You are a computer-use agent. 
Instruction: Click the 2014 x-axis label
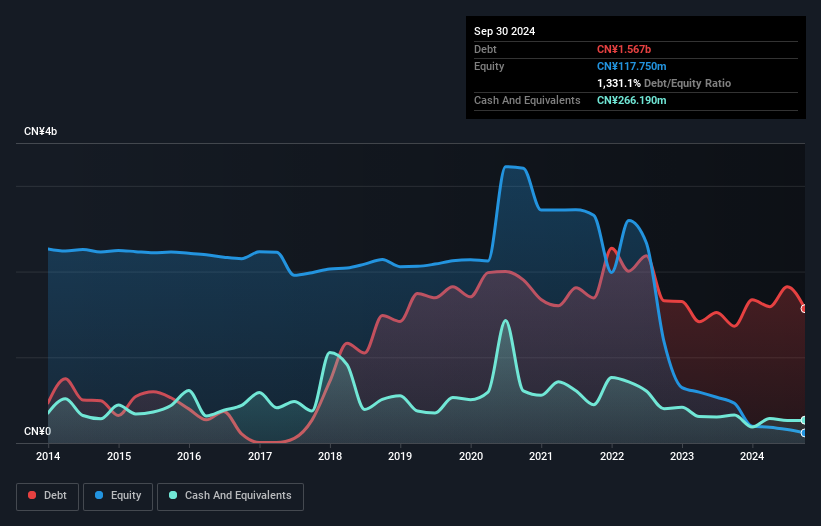(x=48, y=456)
